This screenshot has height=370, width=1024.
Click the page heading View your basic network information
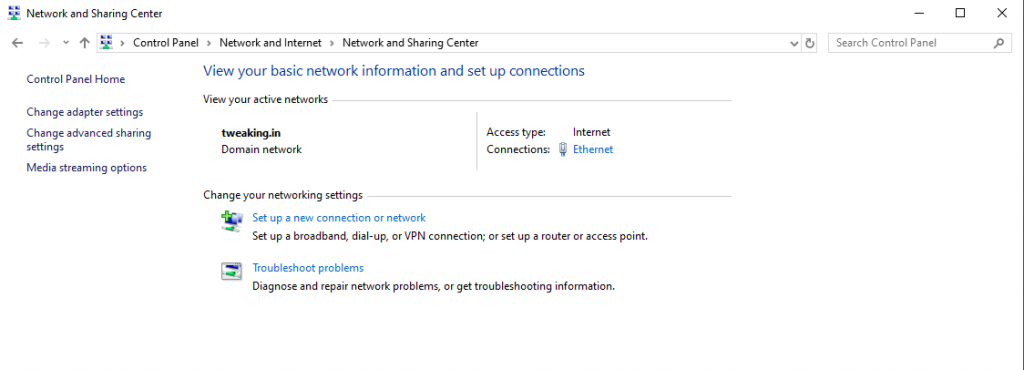tap(394, 70)
